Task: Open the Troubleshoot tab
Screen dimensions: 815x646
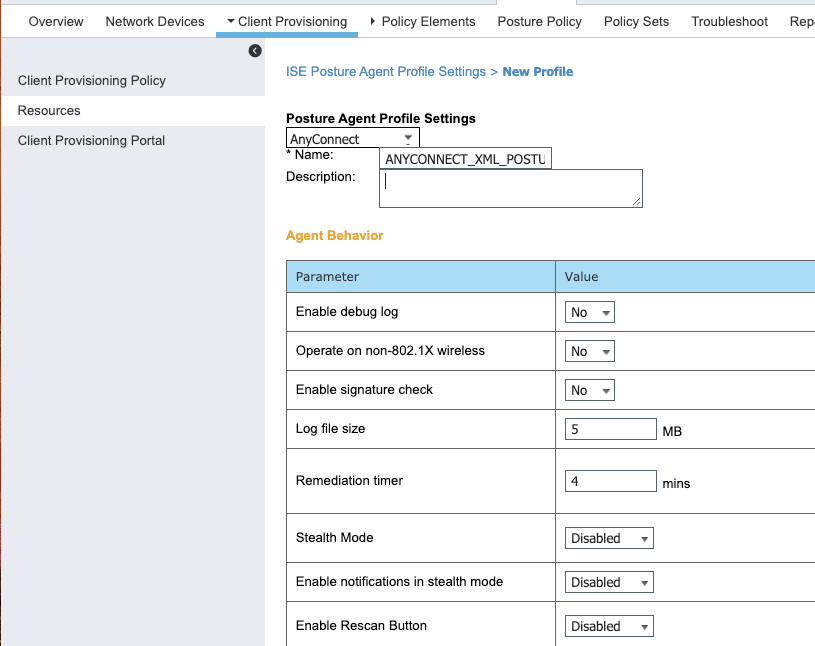Action: pos(729,21)
